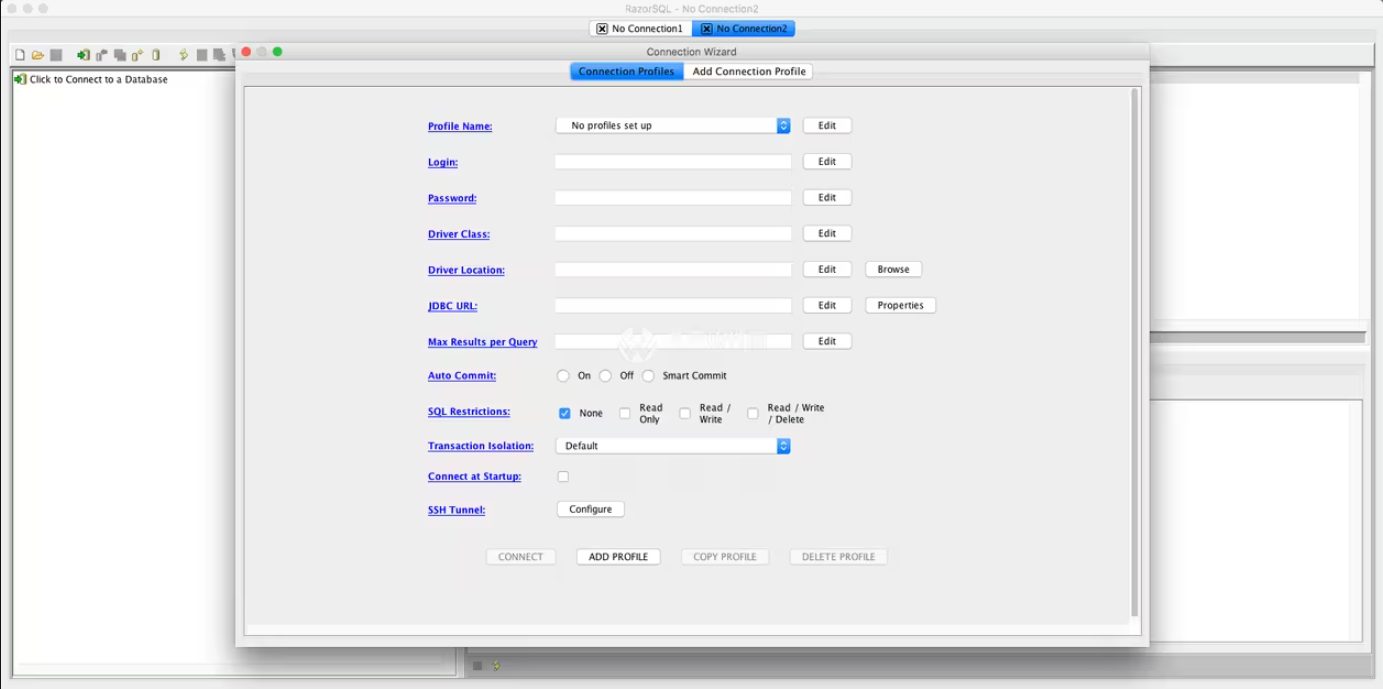
Task: Click the lightning bolt icon in bottom status bar
Action: click(x=496, y=665)
